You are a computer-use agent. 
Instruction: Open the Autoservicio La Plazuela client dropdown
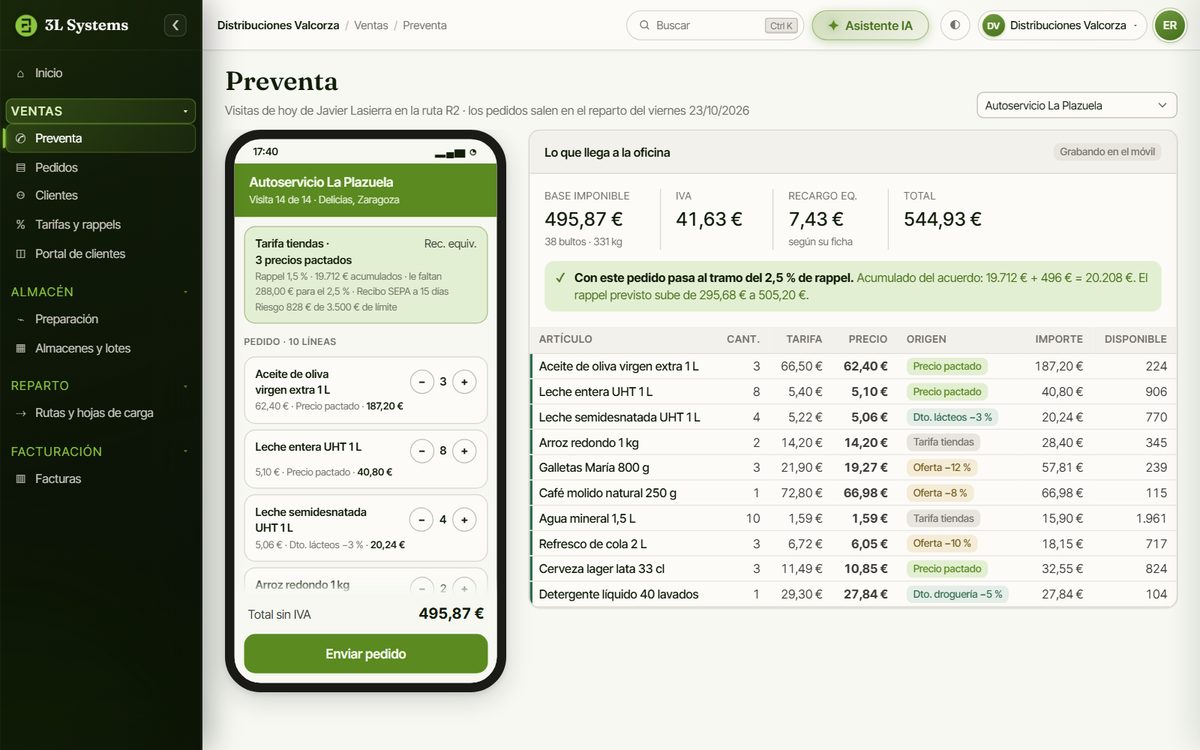[1076, 105]
